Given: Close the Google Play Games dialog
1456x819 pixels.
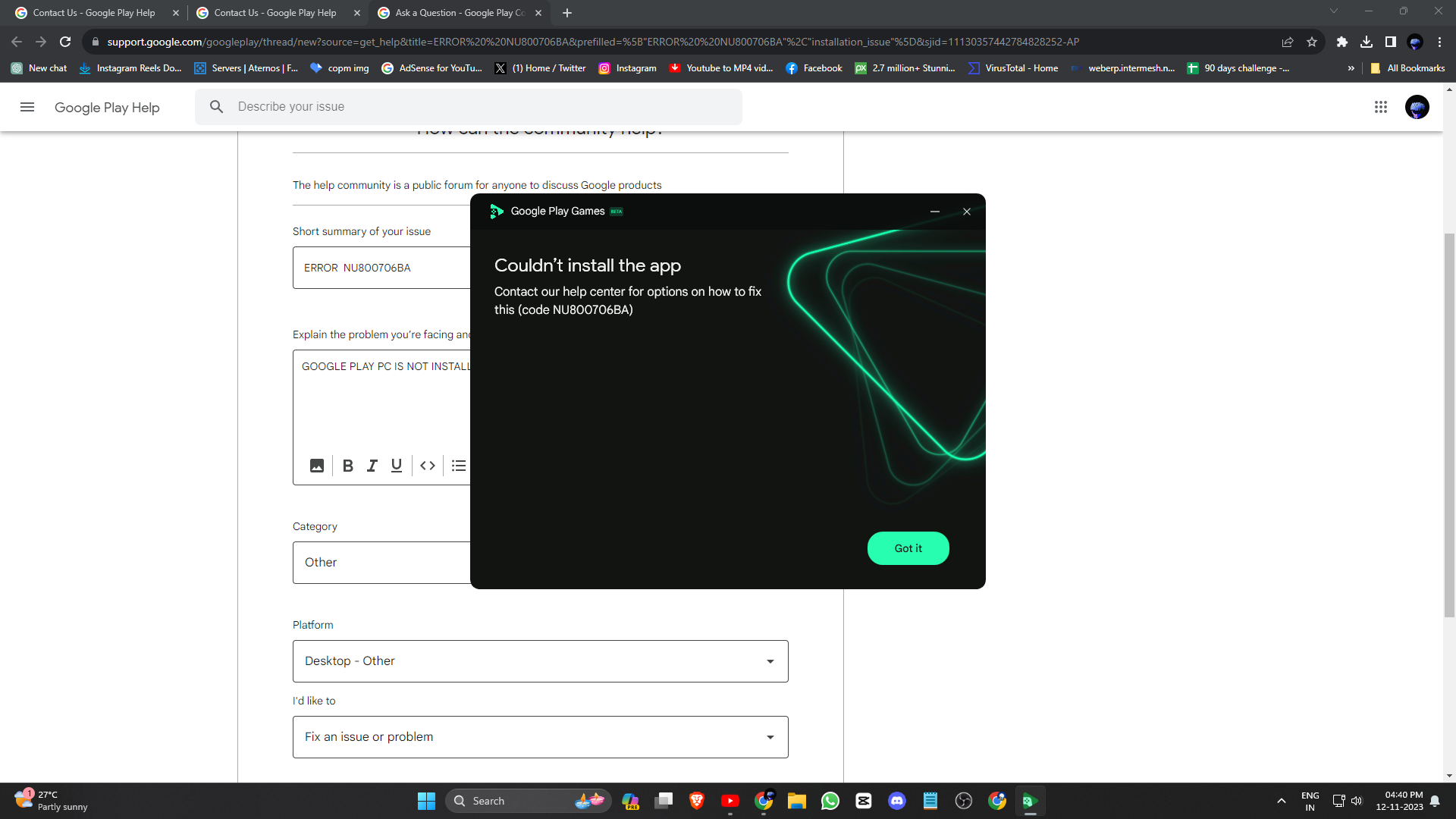Looking at the screenshot, I should (x=967, y=212).
